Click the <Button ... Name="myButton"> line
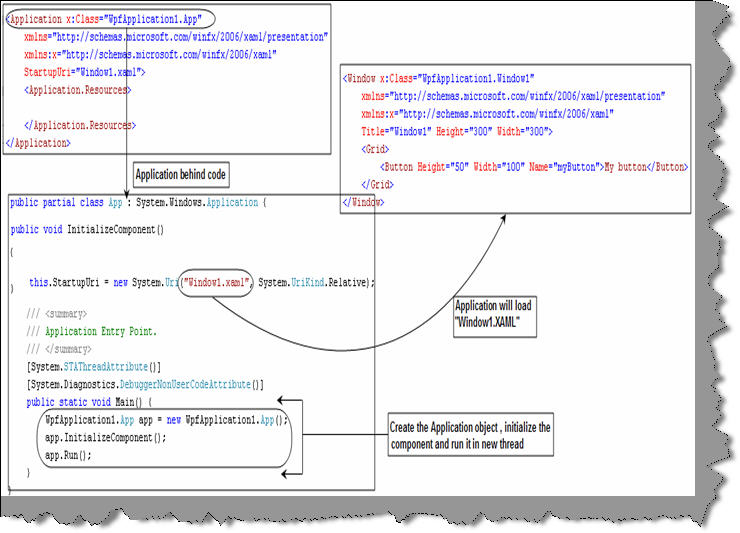This screenshot has width=740, height=533. 534,167
